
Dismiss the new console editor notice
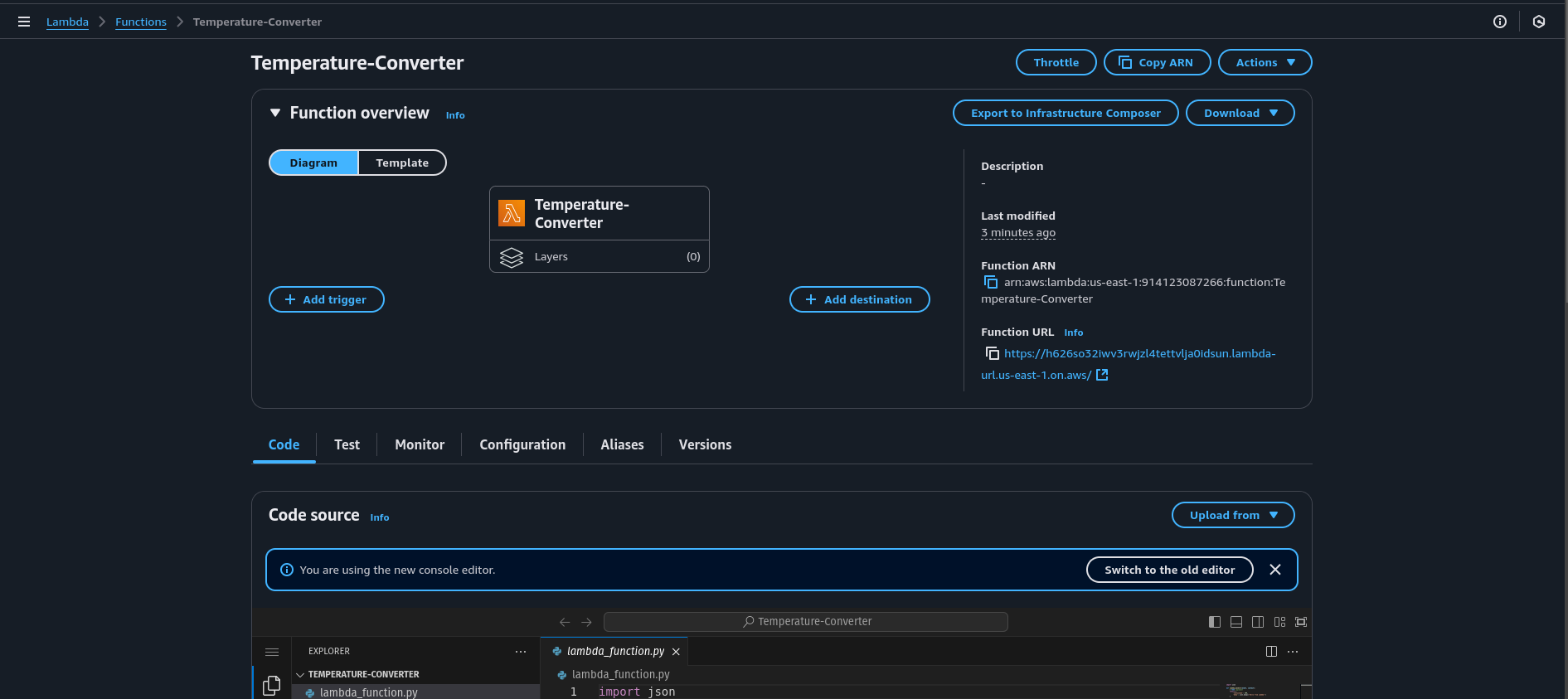point(1275,570)
